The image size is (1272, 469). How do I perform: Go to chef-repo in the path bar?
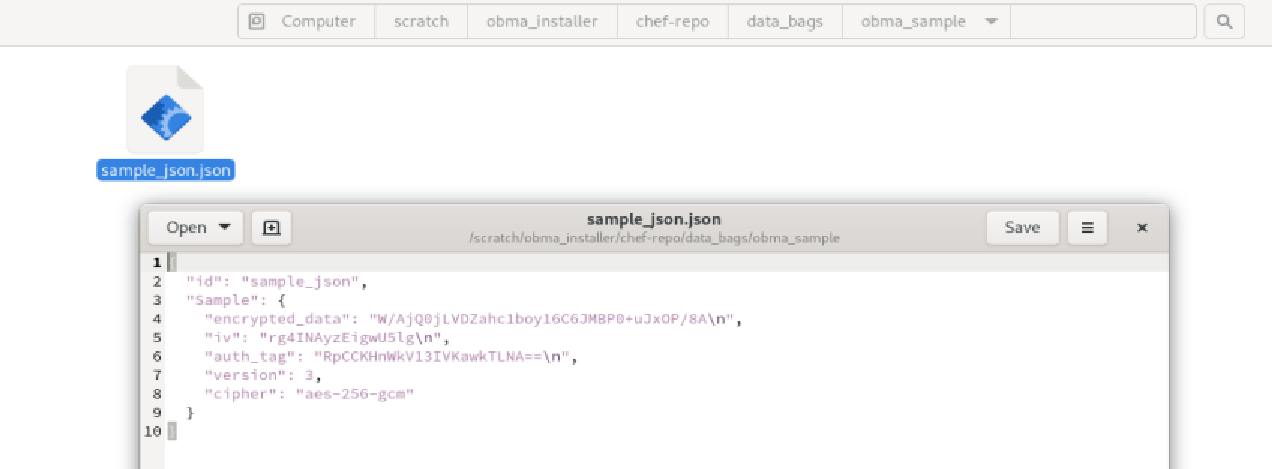672,21
